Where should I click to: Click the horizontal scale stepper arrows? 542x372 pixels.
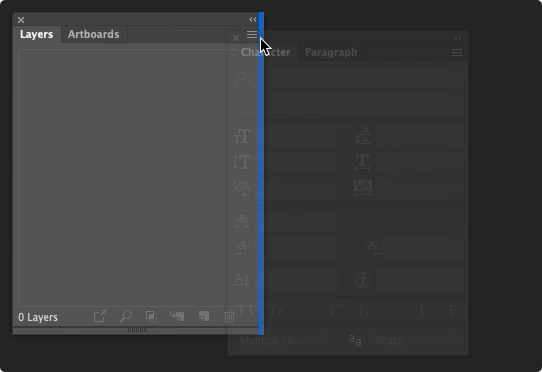(384, 162)
